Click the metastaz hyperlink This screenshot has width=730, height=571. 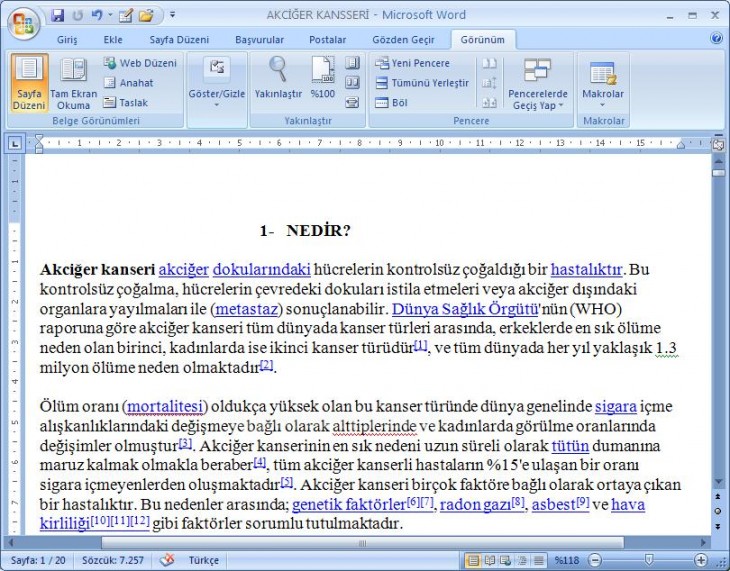(x=247, y=309)
